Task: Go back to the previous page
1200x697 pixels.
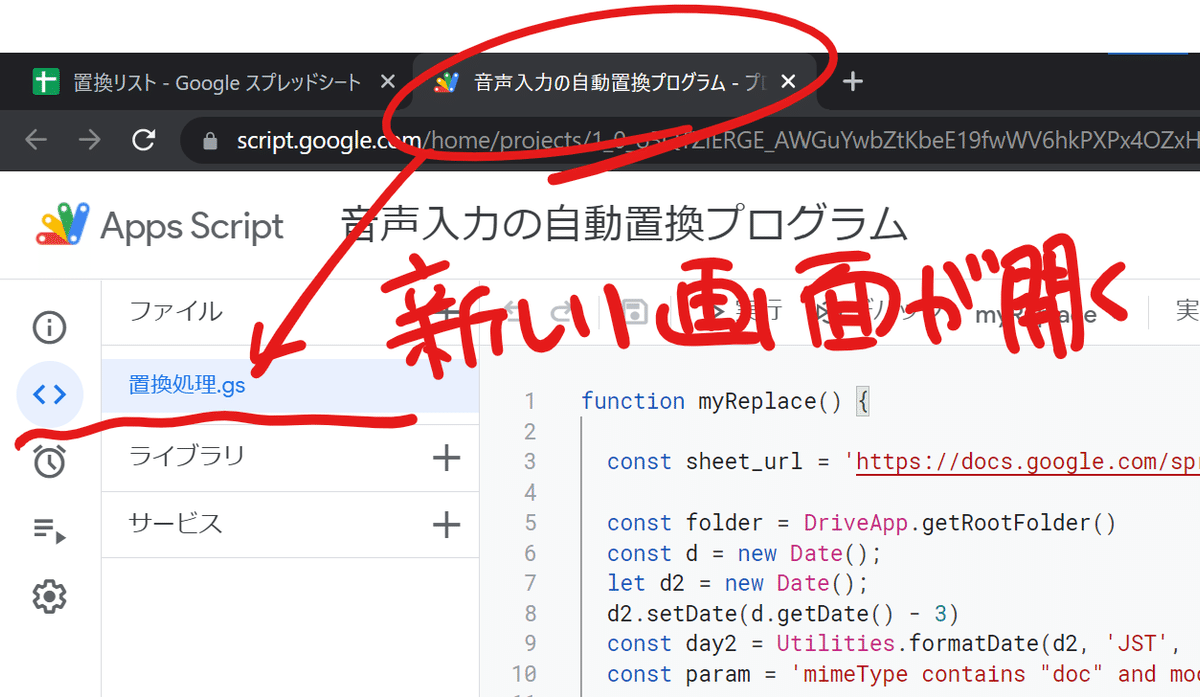Action: pyautogui.click(x=36, y=140)
